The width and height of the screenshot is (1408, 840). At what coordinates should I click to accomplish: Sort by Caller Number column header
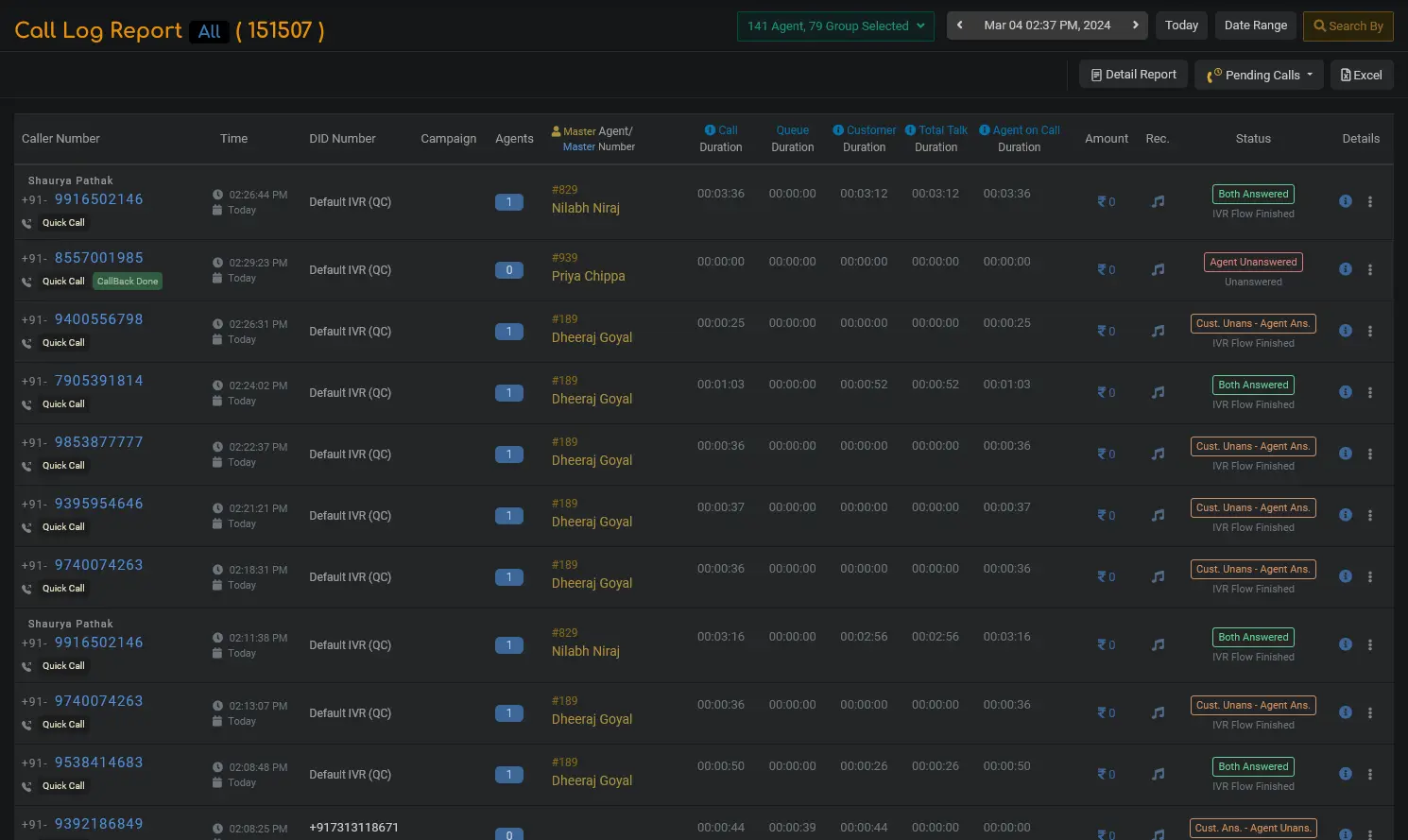(60, 138)
